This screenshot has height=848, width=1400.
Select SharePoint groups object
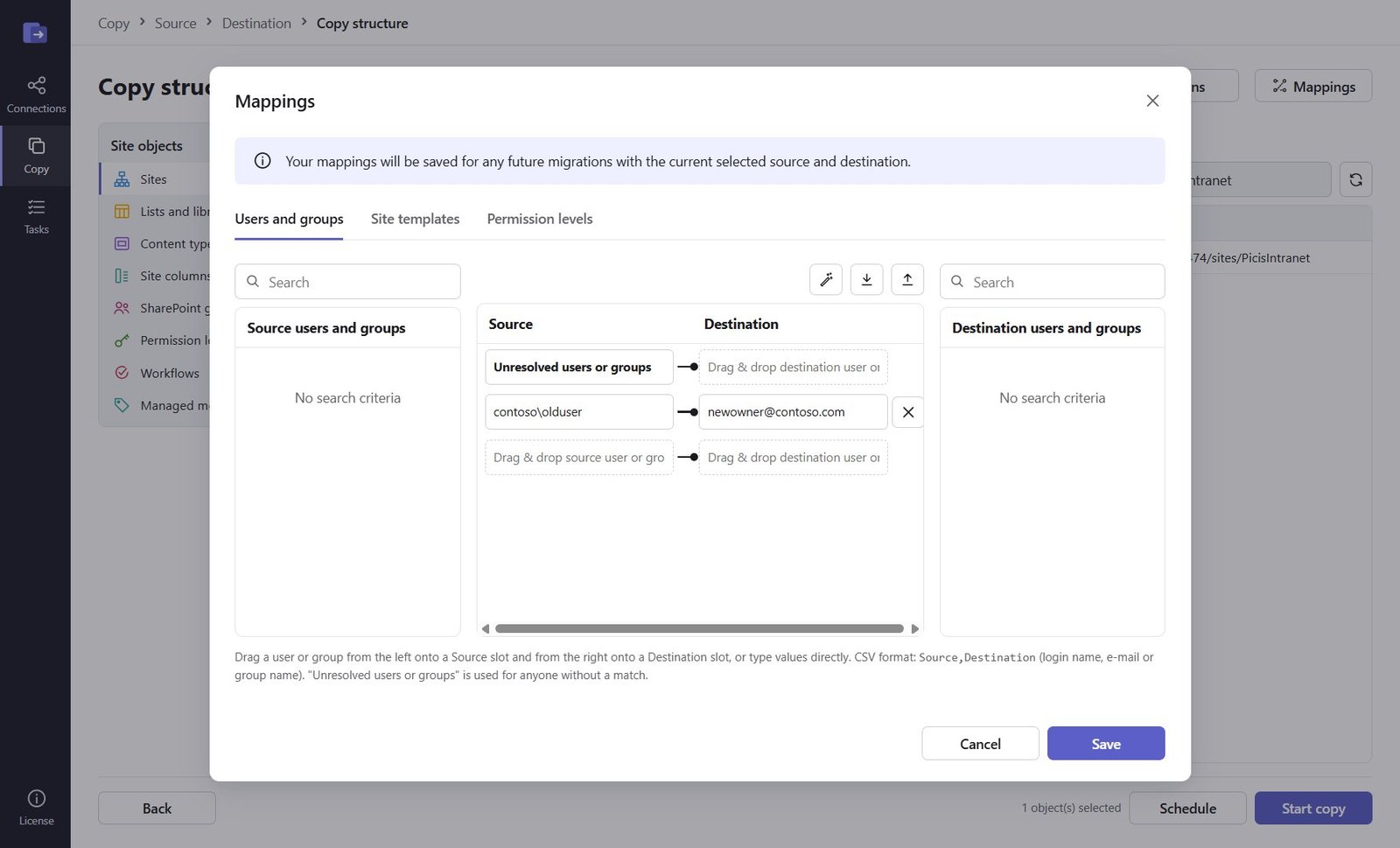coord(155,308)
